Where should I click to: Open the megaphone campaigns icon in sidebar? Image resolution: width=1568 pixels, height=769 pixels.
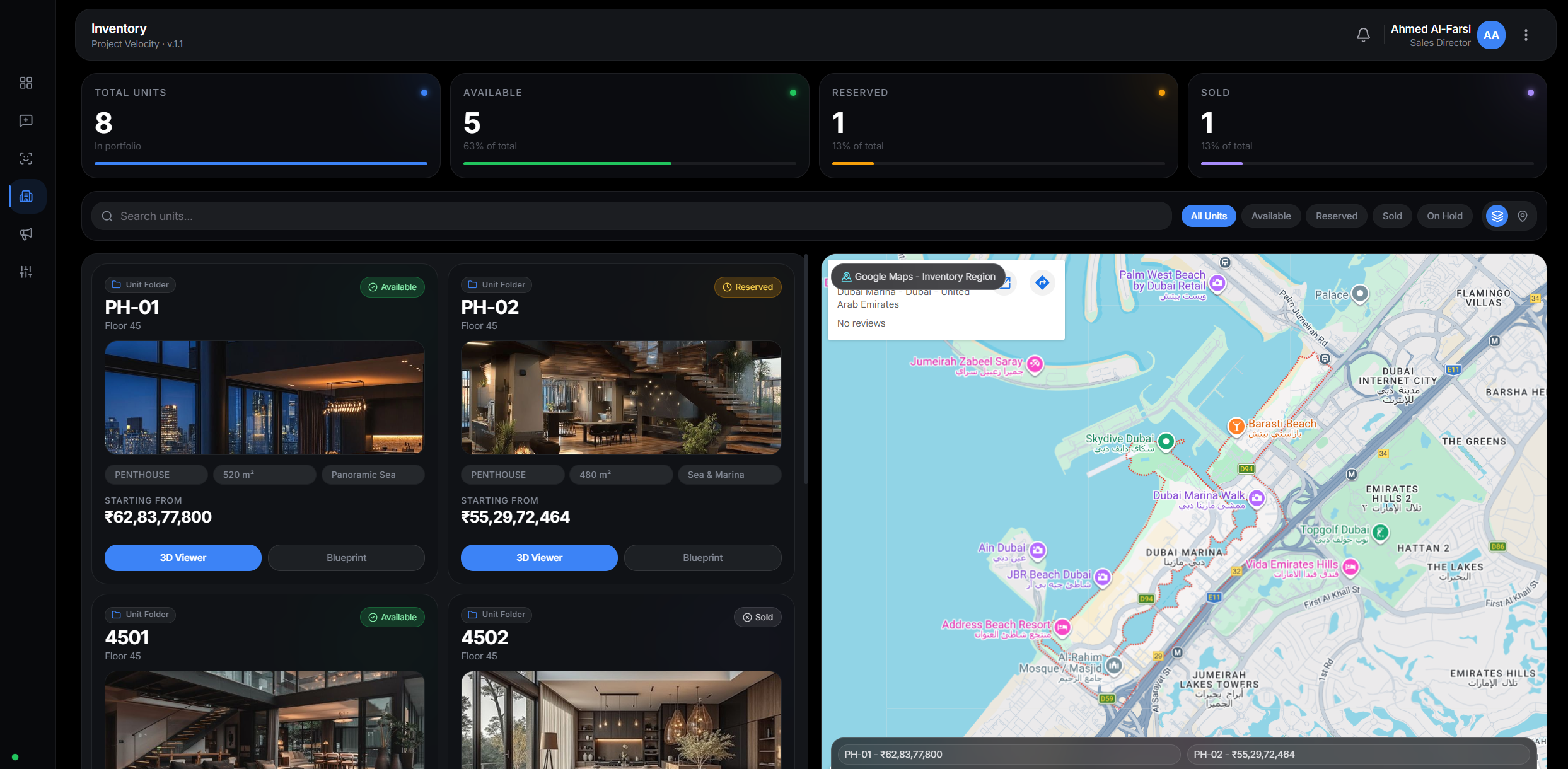click(x=26, y=234)
